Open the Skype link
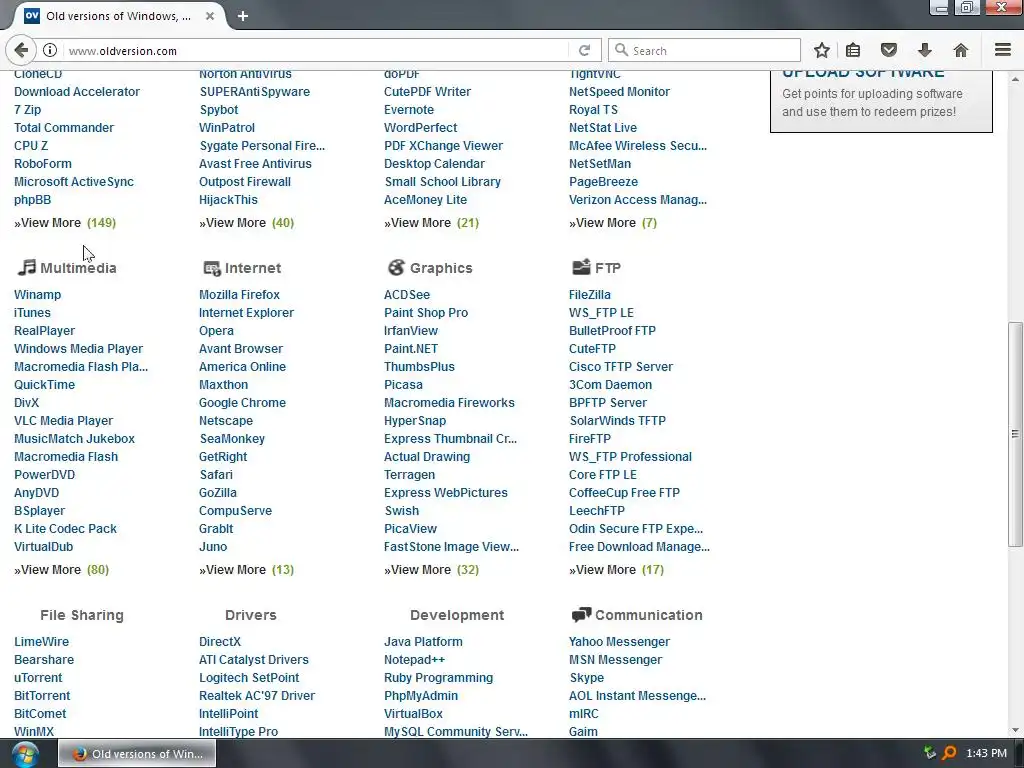 (586, 678)
